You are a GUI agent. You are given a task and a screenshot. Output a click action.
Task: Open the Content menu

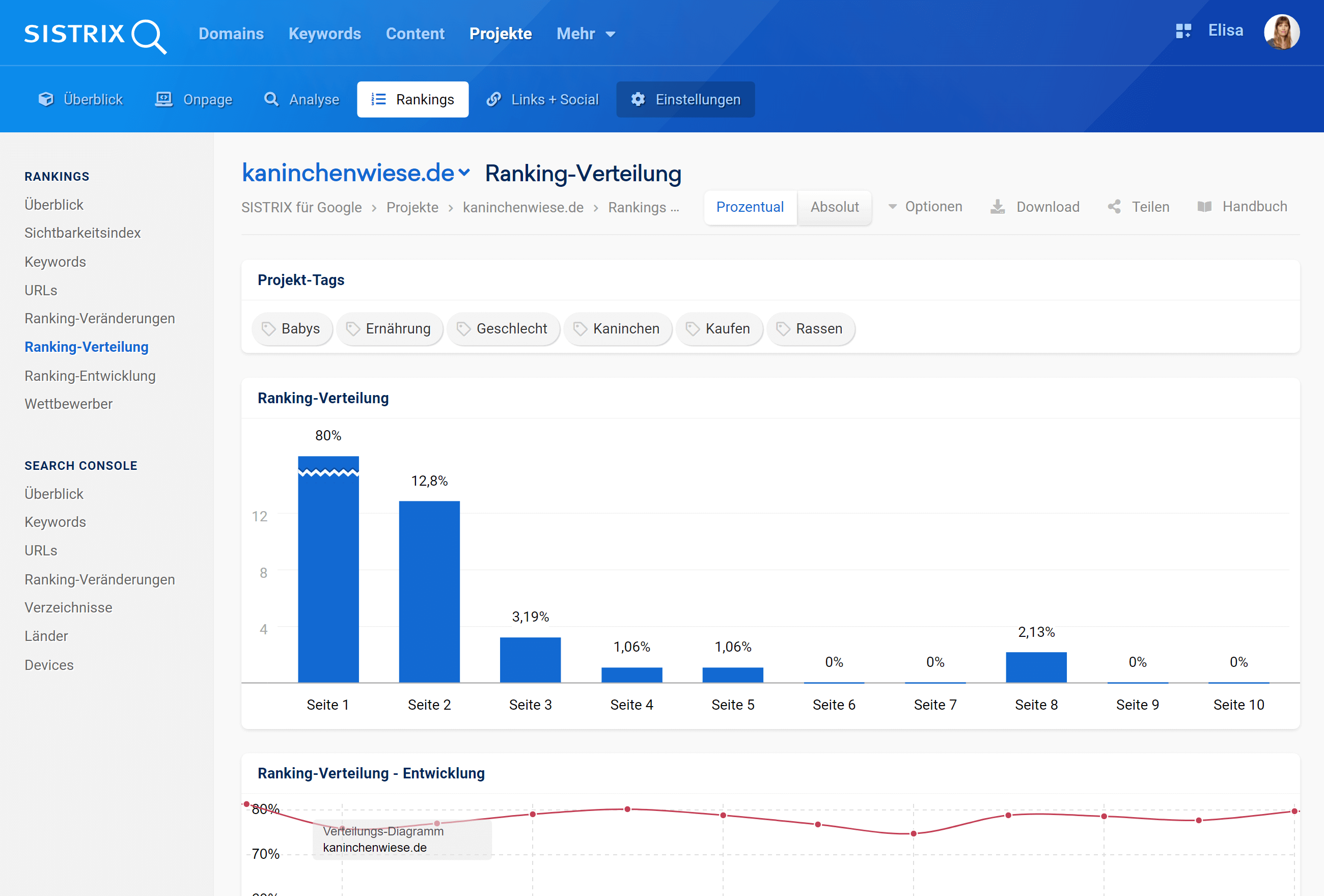click(x=416, y=34)
